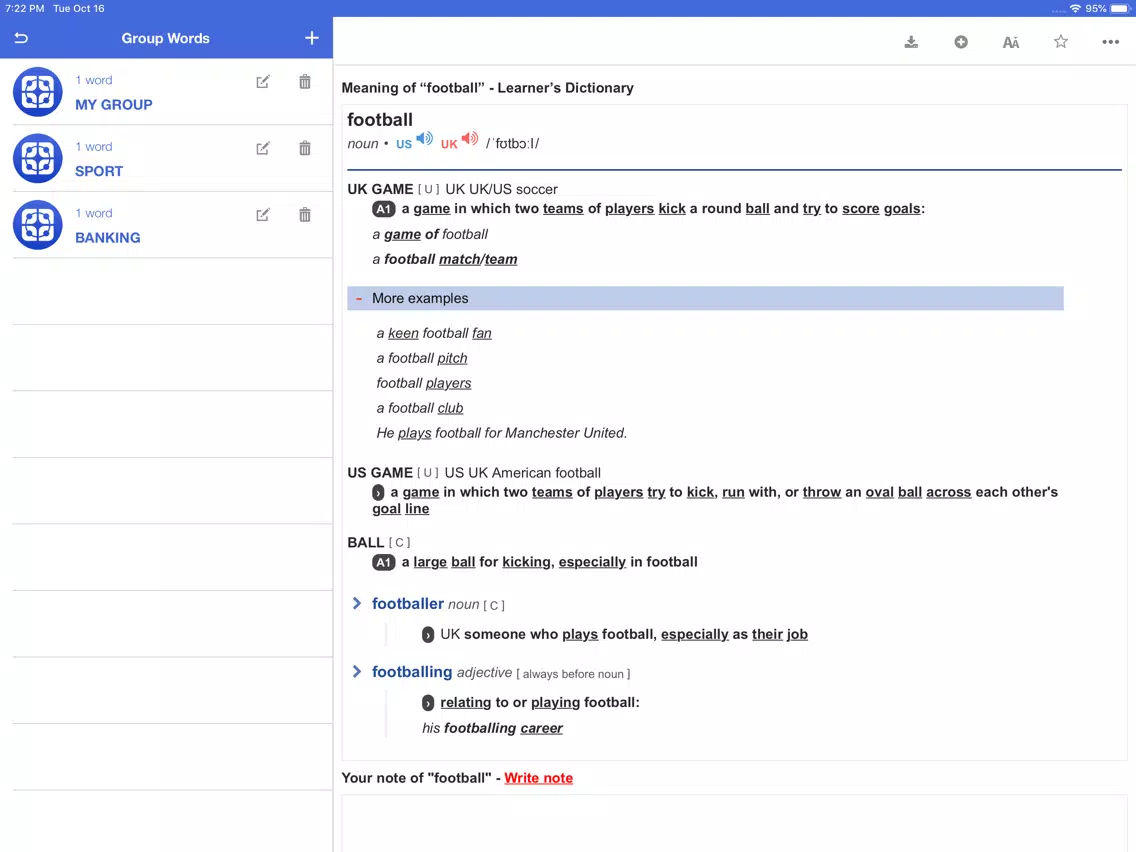Add a new word group with plus icon
This screenshot has height=852, width=1136.
click(x=312, y=38)
